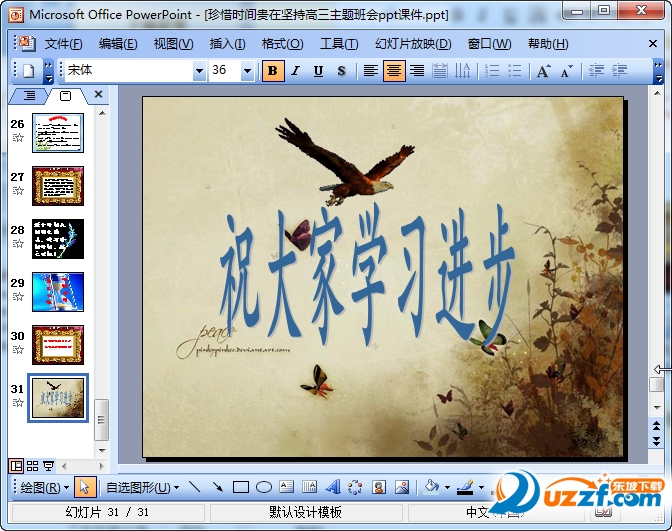Image resolution: width=672 pixels, height=531 pixels.
Task: Toggle Underline formatting
Action: [x=318, y=71]
